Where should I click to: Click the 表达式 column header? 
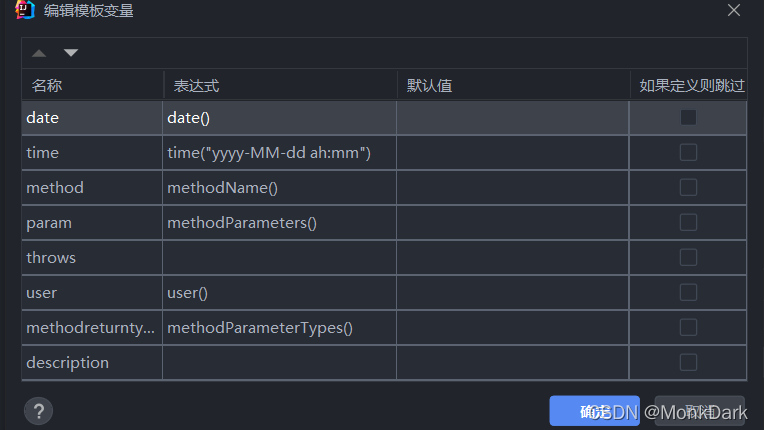click(280, 86)
